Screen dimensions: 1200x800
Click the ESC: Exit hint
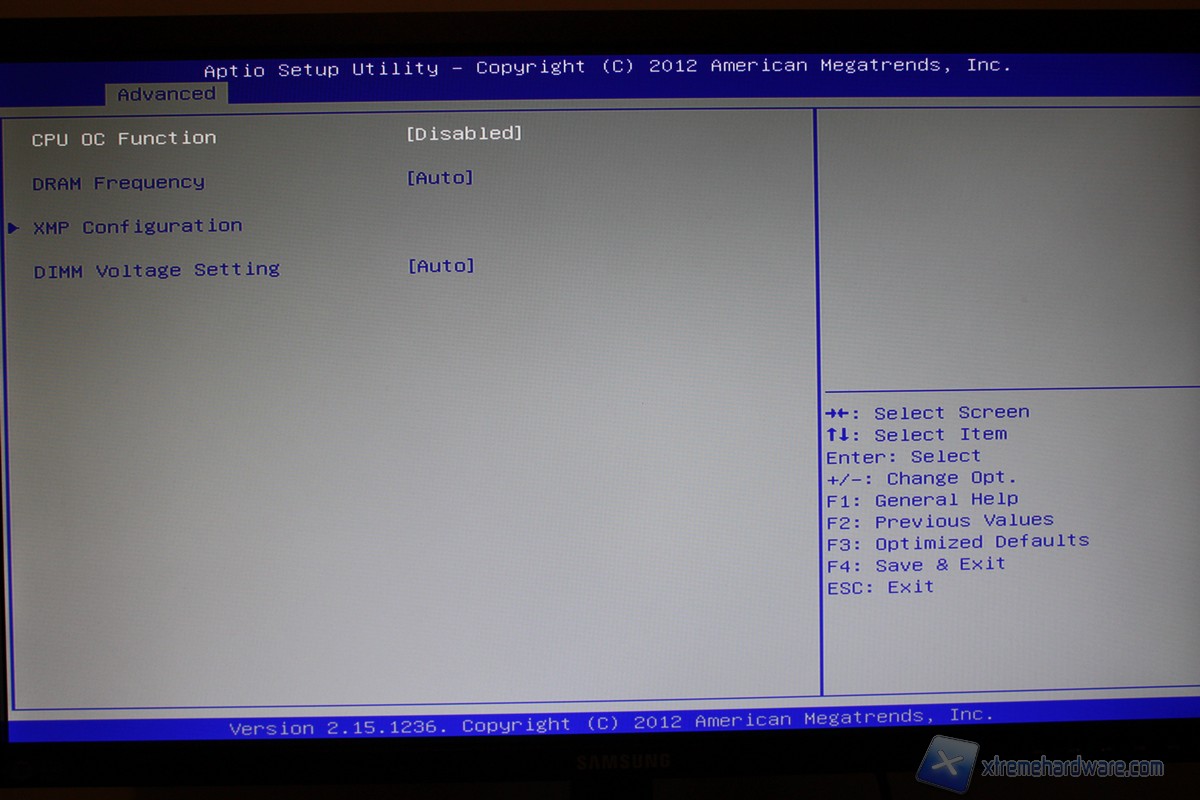point(880,587)
